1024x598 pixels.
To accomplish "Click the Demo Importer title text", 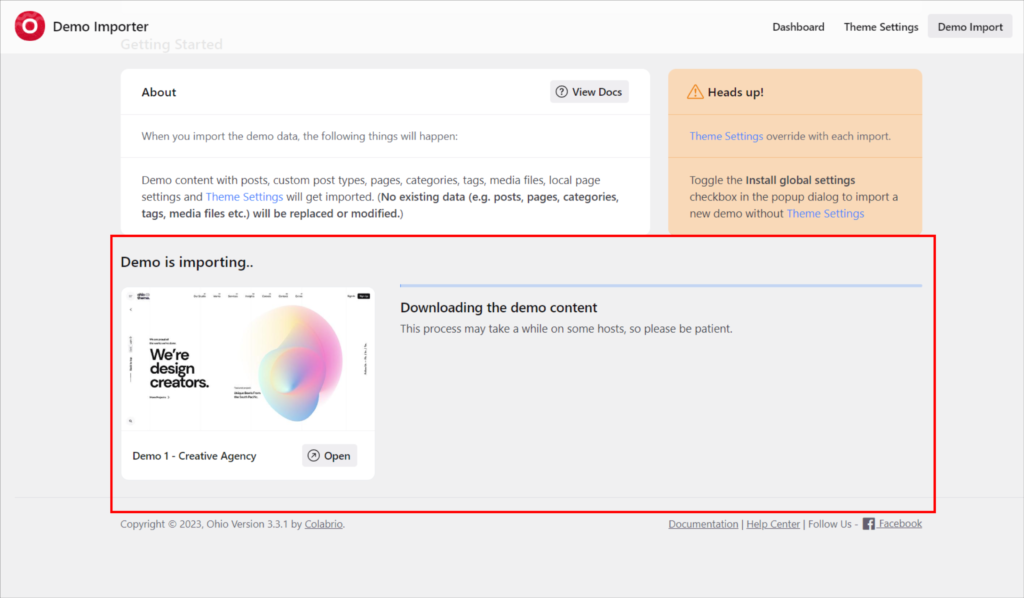I will (100, 27).
